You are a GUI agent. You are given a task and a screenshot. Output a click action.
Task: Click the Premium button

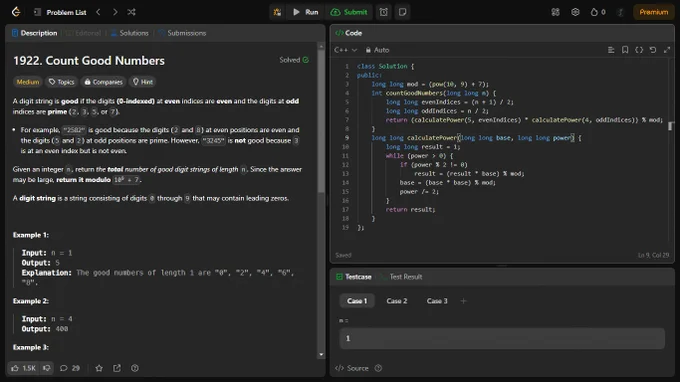tap(653, 12)
